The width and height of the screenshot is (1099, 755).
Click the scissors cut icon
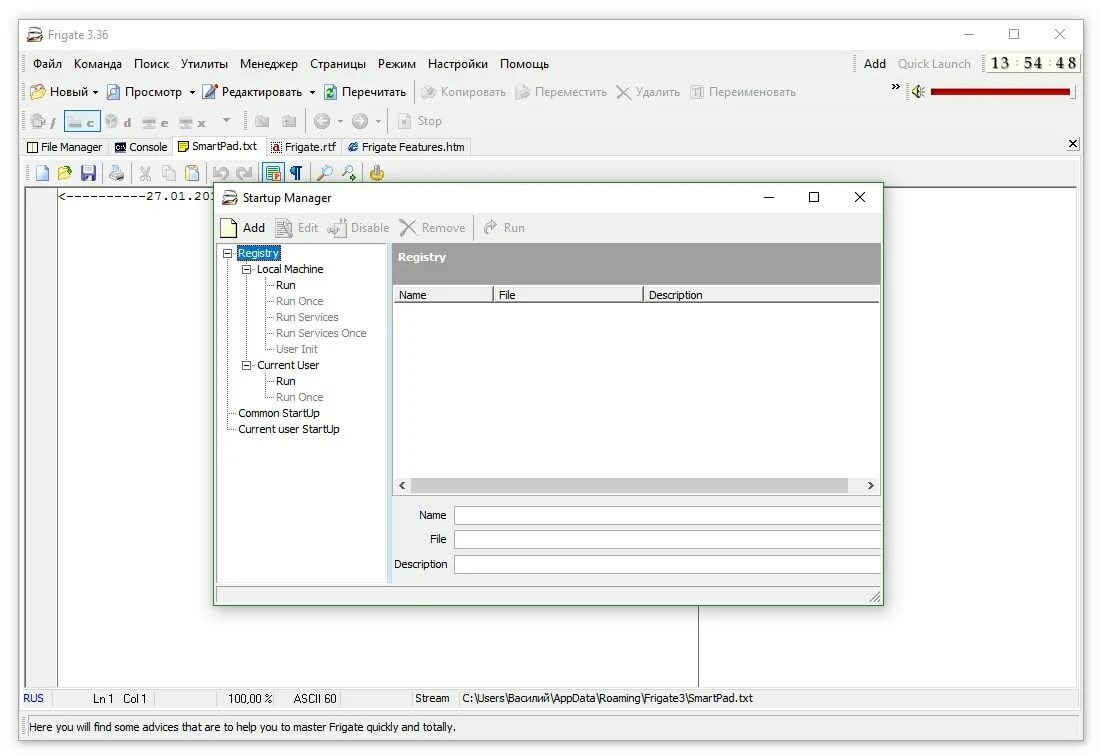[x=145, y=173]
